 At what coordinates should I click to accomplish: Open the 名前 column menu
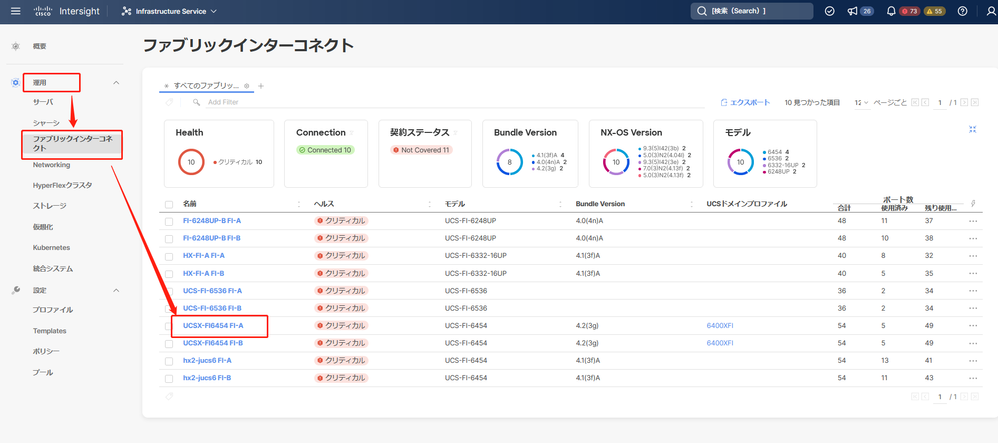pos(299,204)
